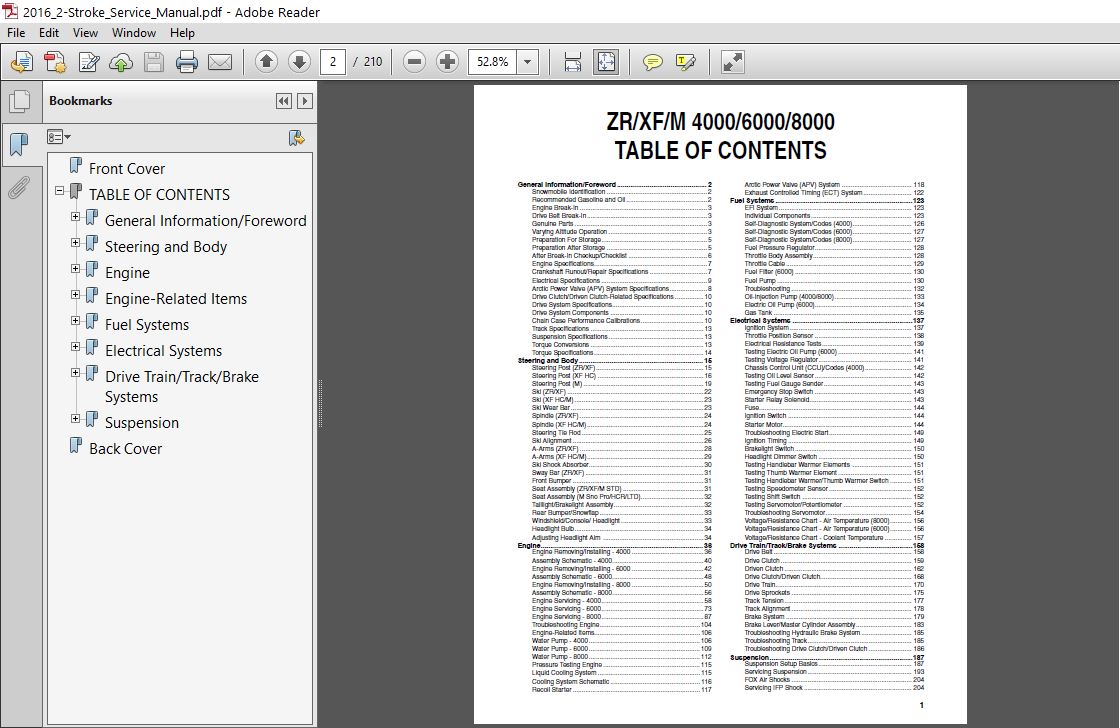1120x728 pixels.
Task: Click the Fuel Systems contents entry
Action: 826,201
